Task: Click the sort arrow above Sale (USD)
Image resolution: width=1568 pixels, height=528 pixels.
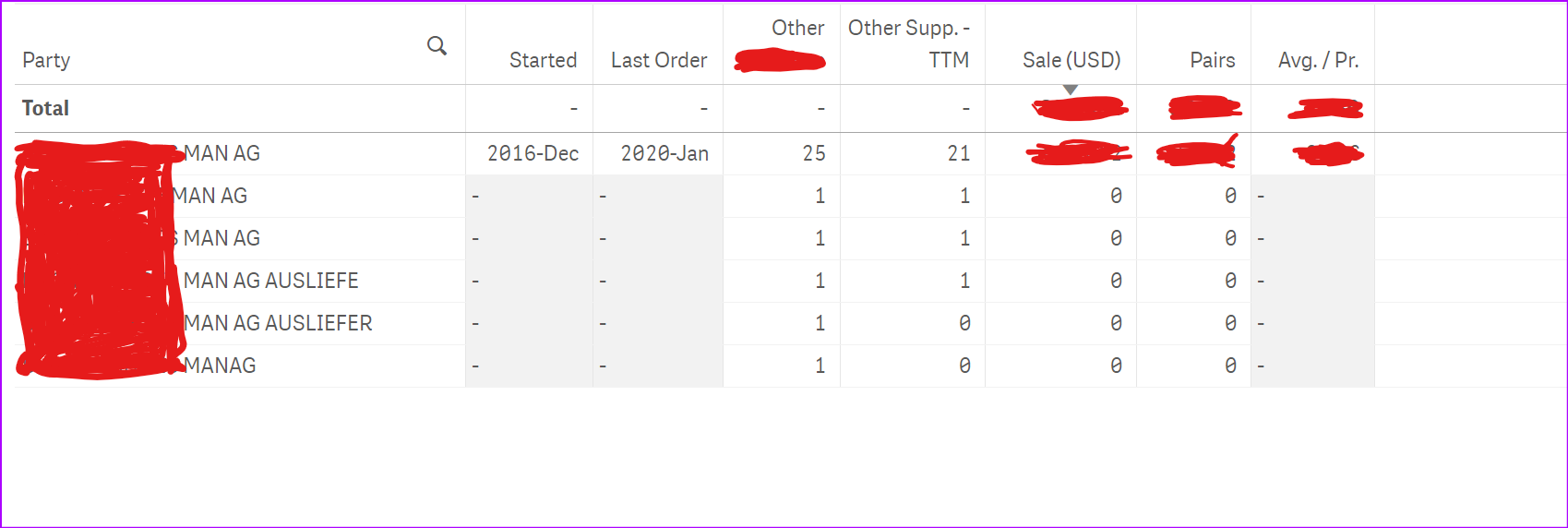Action: (1070, 90)
